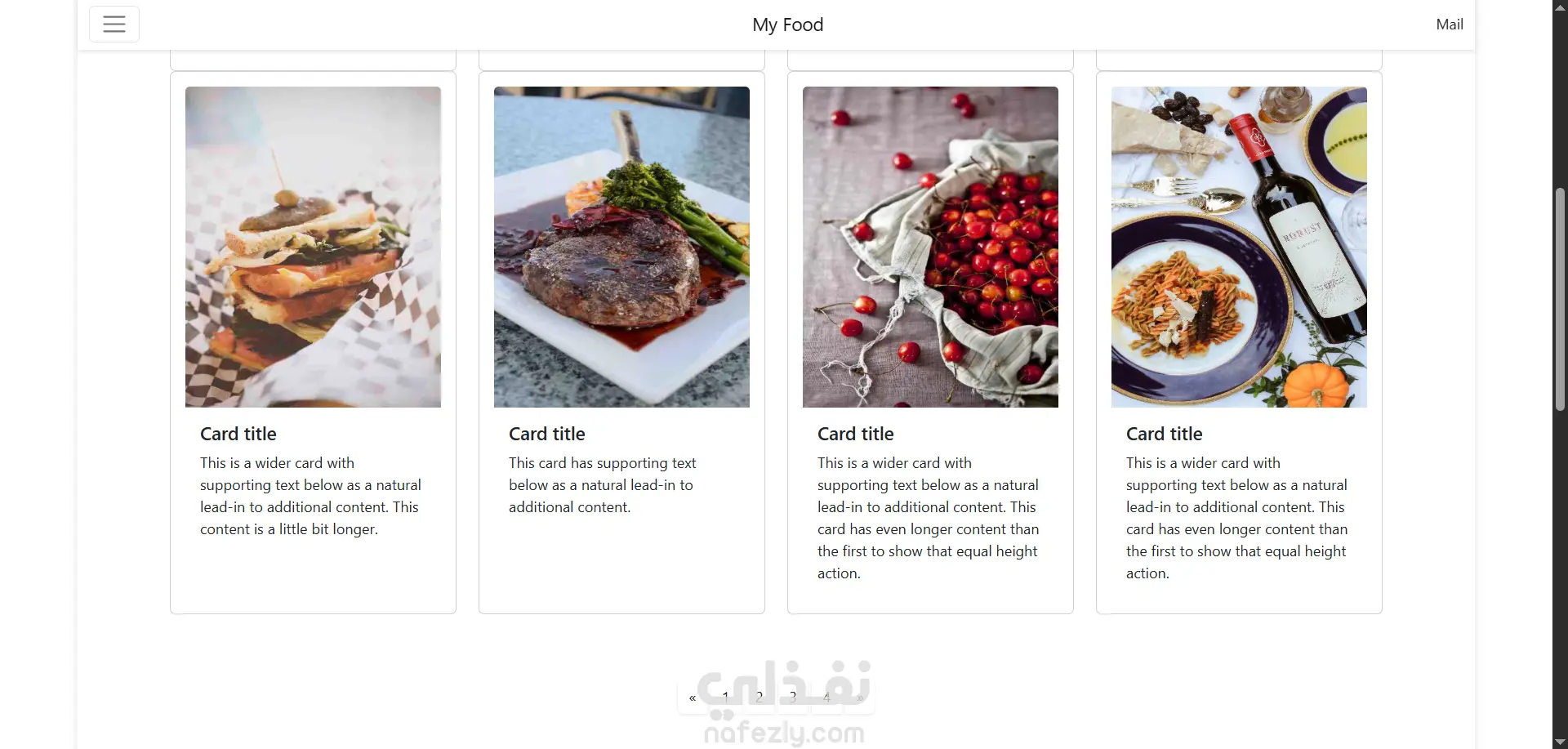Click Card title under the sandwich image
The height and width of the screenshot is (749, 1568).
pyautogui.click(x=238, y=434)
